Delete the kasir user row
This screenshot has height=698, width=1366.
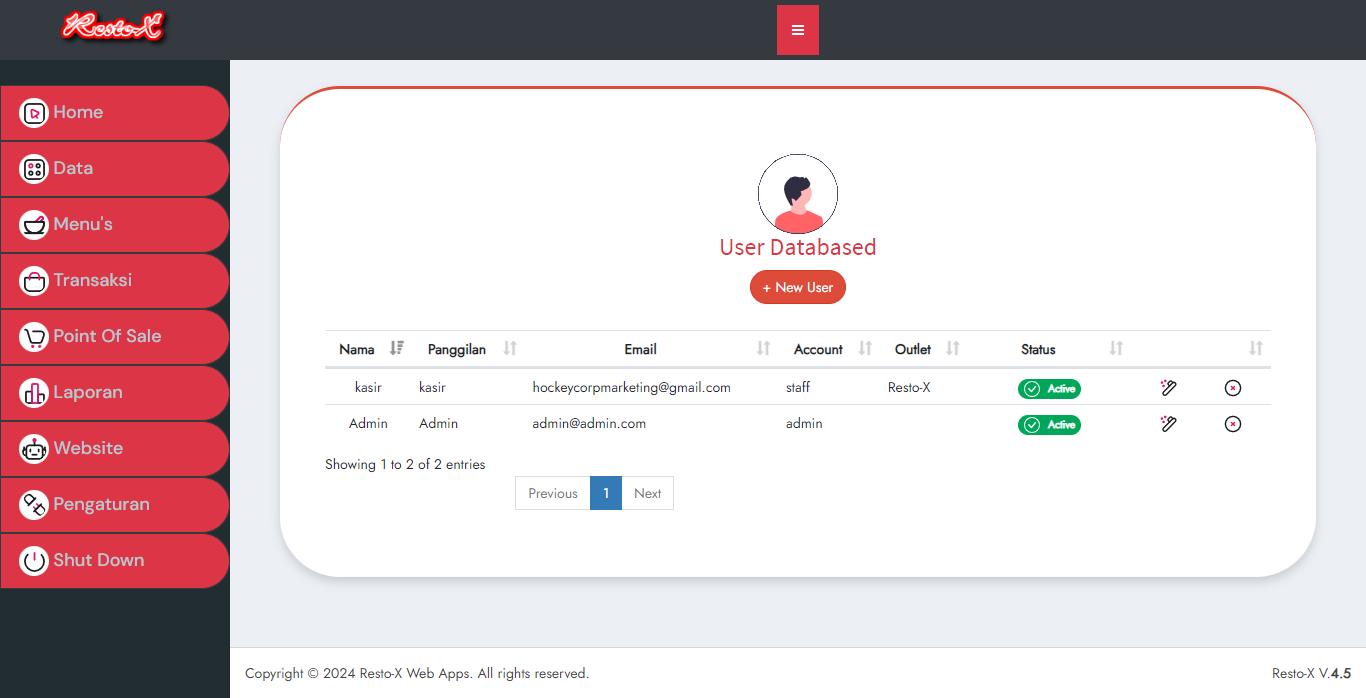tap(1233, 388)
